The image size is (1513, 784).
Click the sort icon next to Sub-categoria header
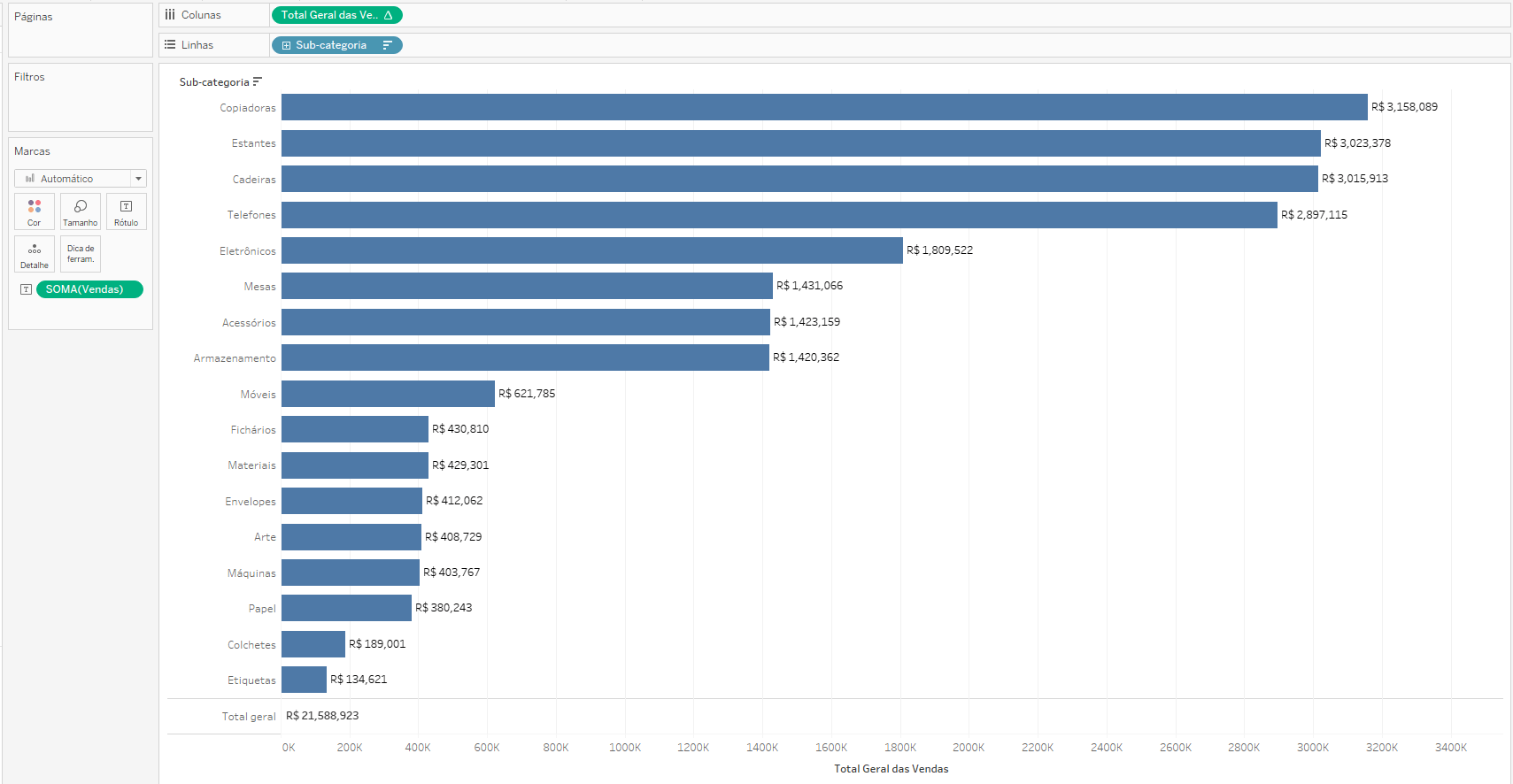(258, 81)
